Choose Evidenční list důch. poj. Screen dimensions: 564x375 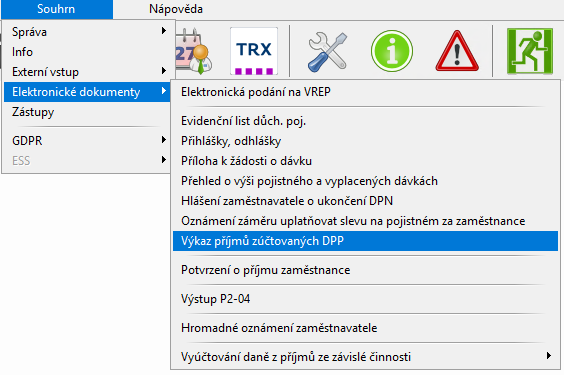[x=365, y=121]
